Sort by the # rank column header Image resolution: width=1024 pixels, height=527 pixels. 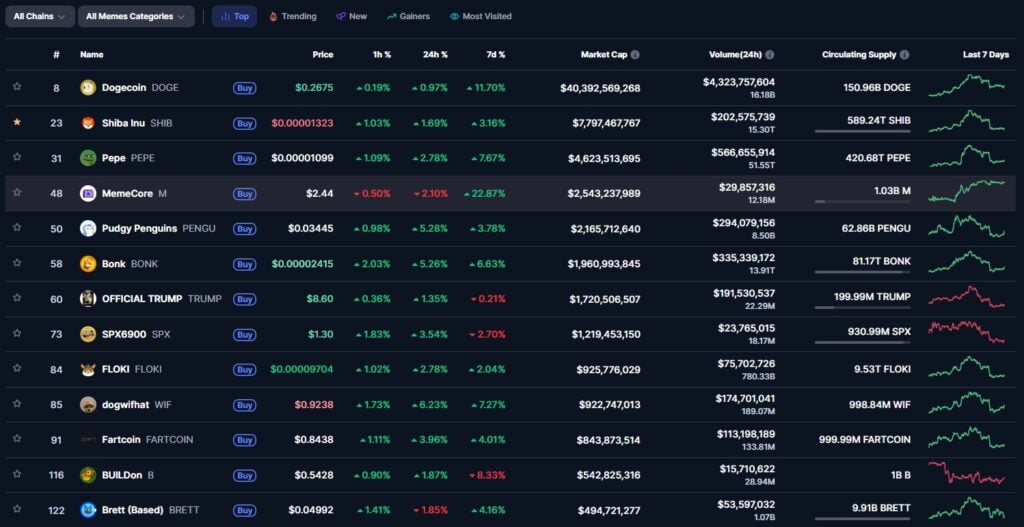point(57,55)
